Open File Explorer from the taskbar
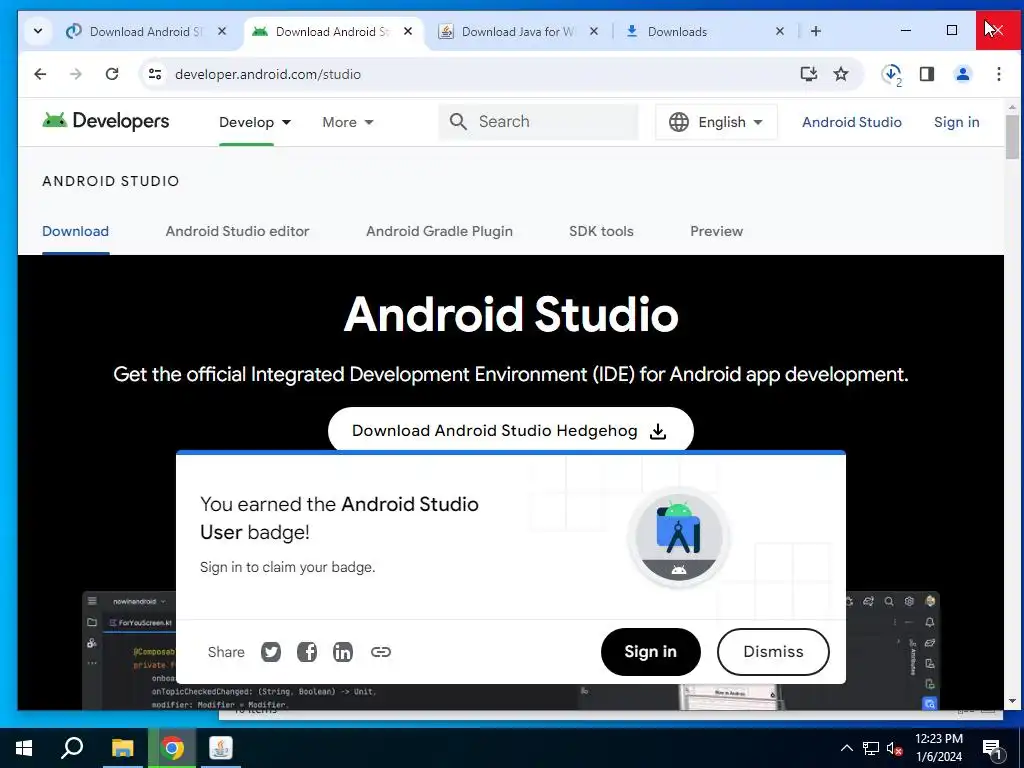Screen dimensions: 1024x768 point(122,748)
